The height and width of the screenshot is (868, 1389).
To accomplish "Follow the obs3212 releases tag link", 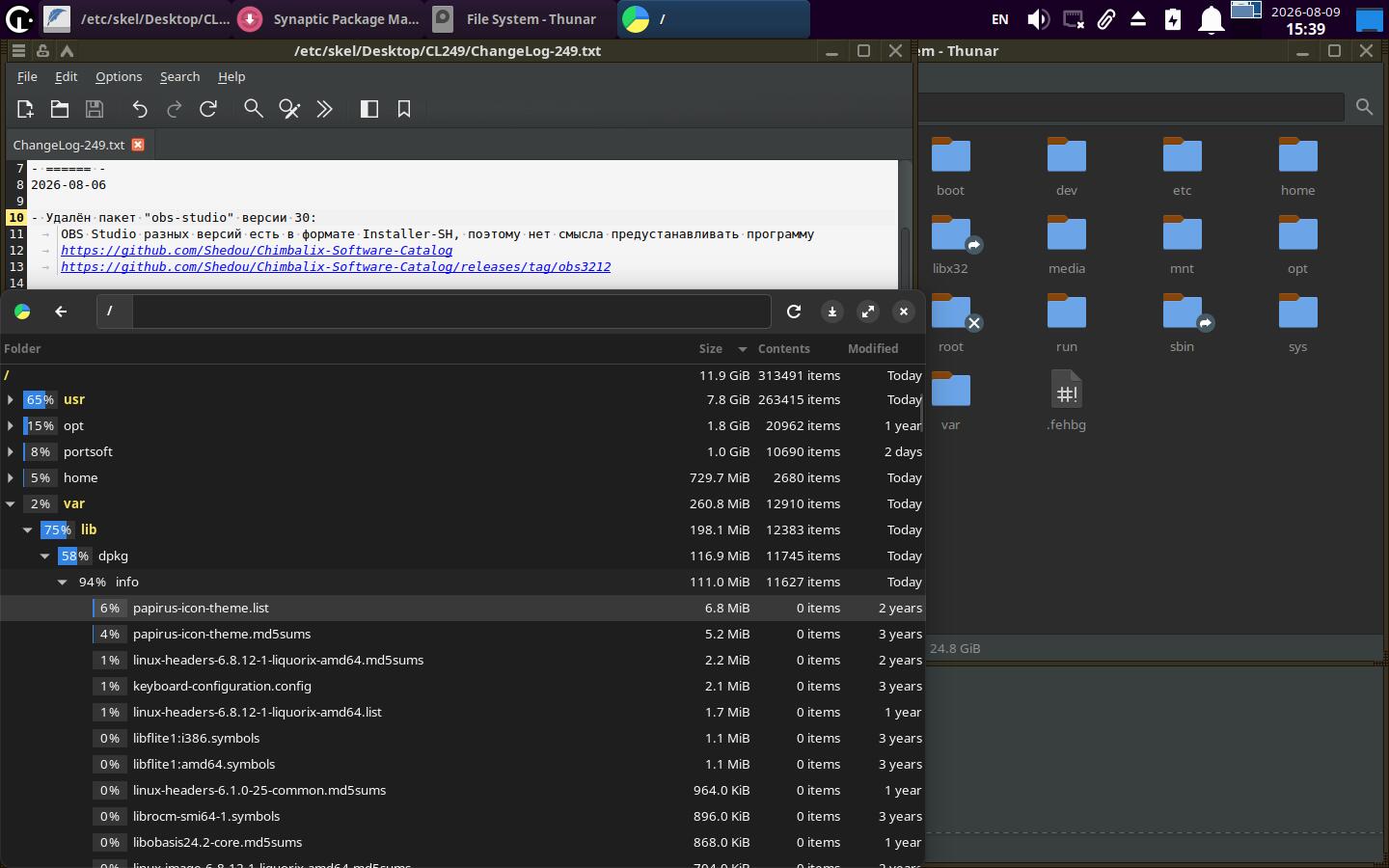I will point(336,267).
